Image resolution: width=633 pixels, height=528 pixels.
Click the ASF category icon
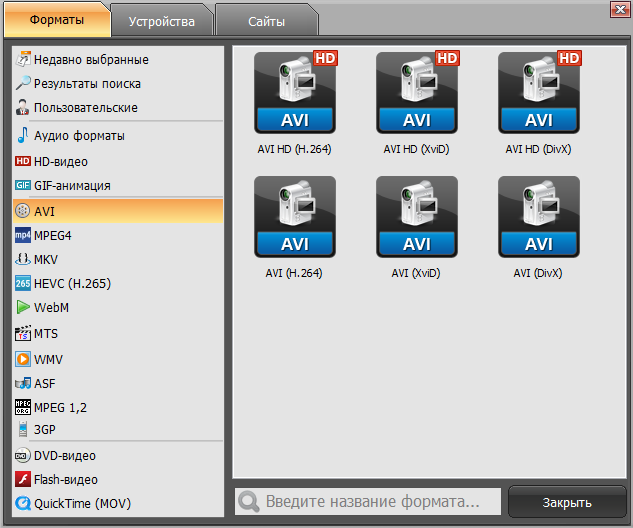[23, 383]
